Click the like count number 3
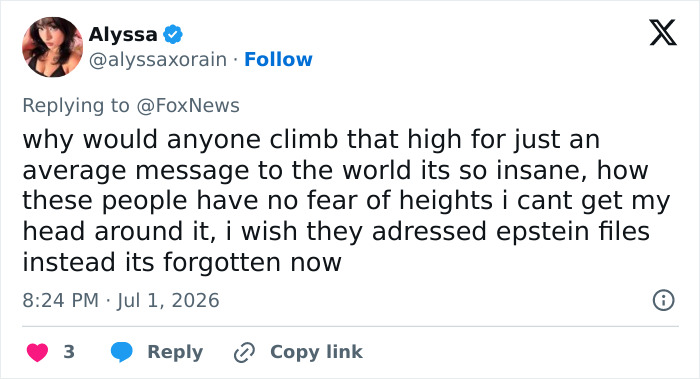 tap(69, 352)
